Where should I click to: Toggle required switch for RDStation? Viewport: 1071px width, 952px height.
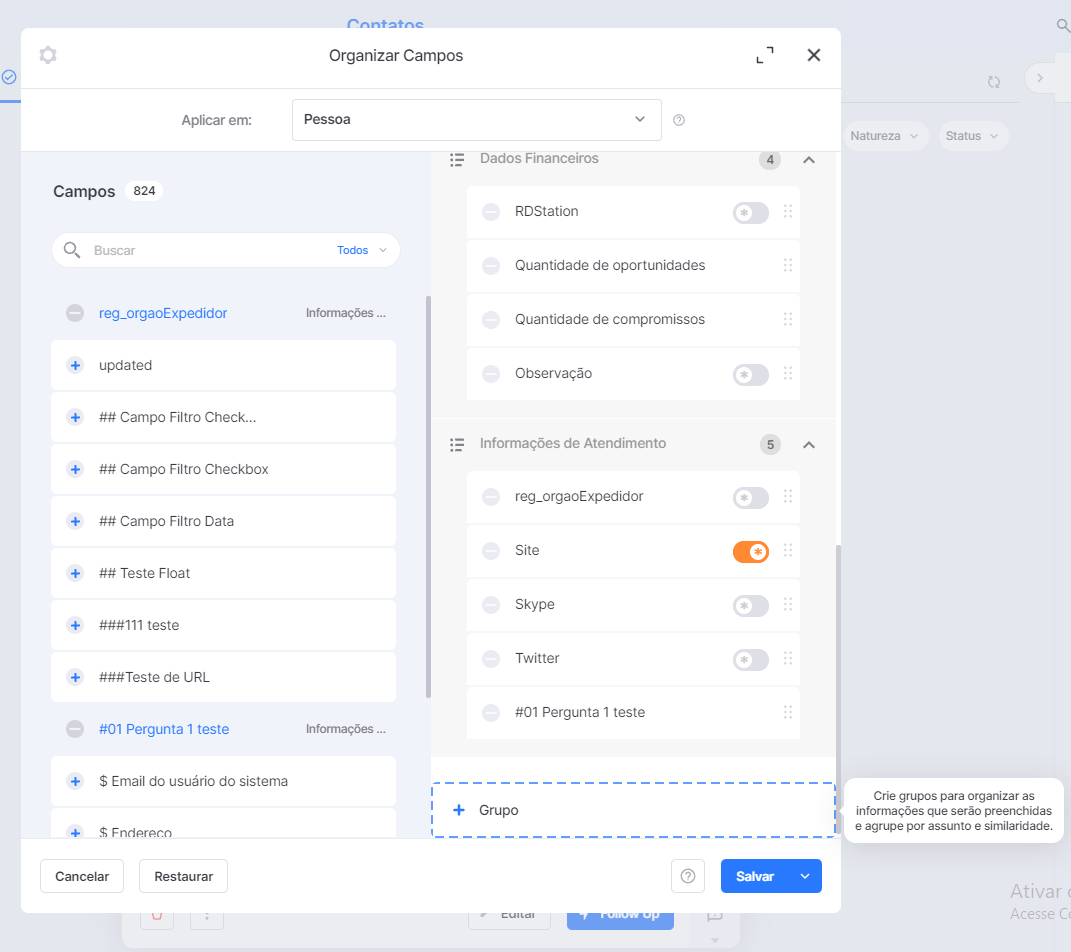point(751,212)
